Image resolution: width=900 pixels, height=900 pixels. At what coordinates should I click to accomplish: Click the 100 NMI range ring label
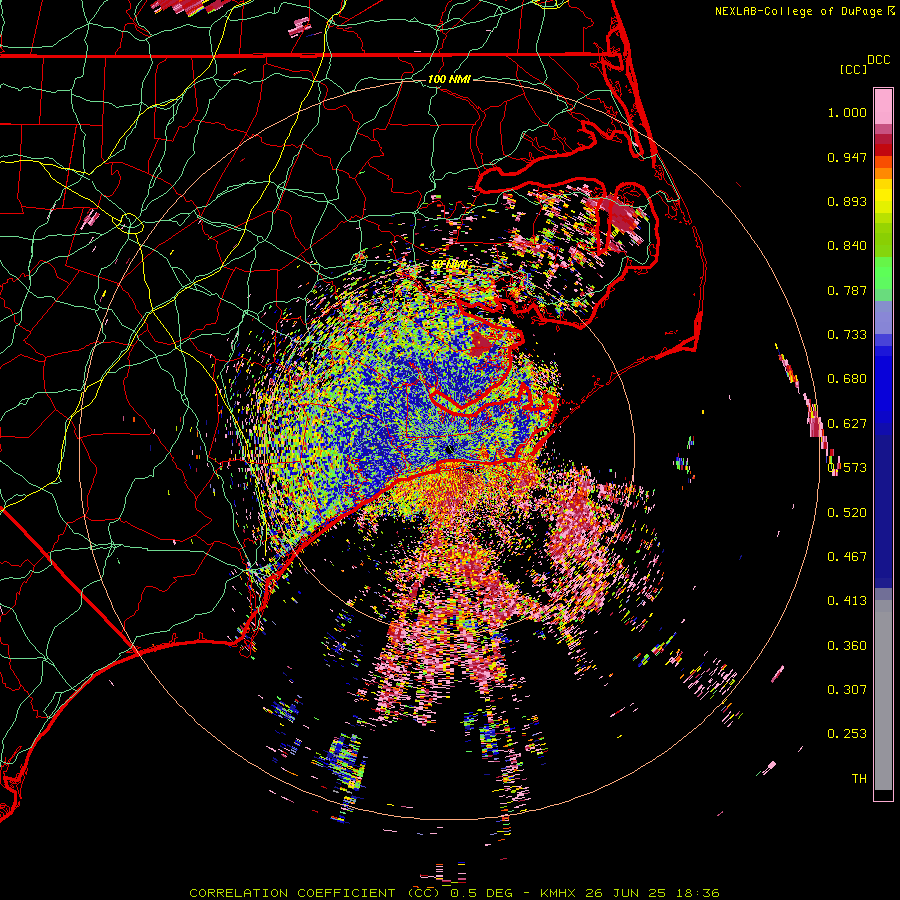pos(449,79)
